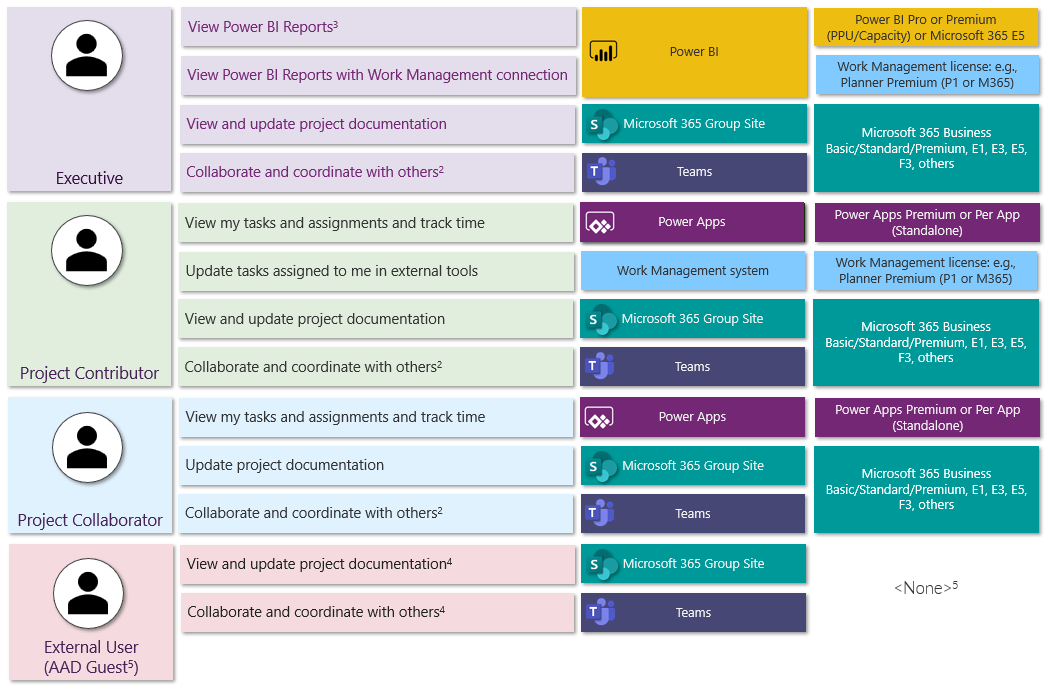Click Teams icon in the Executive section
Image resolution: width=1050 pixels, height=692 pixels.
602,172
